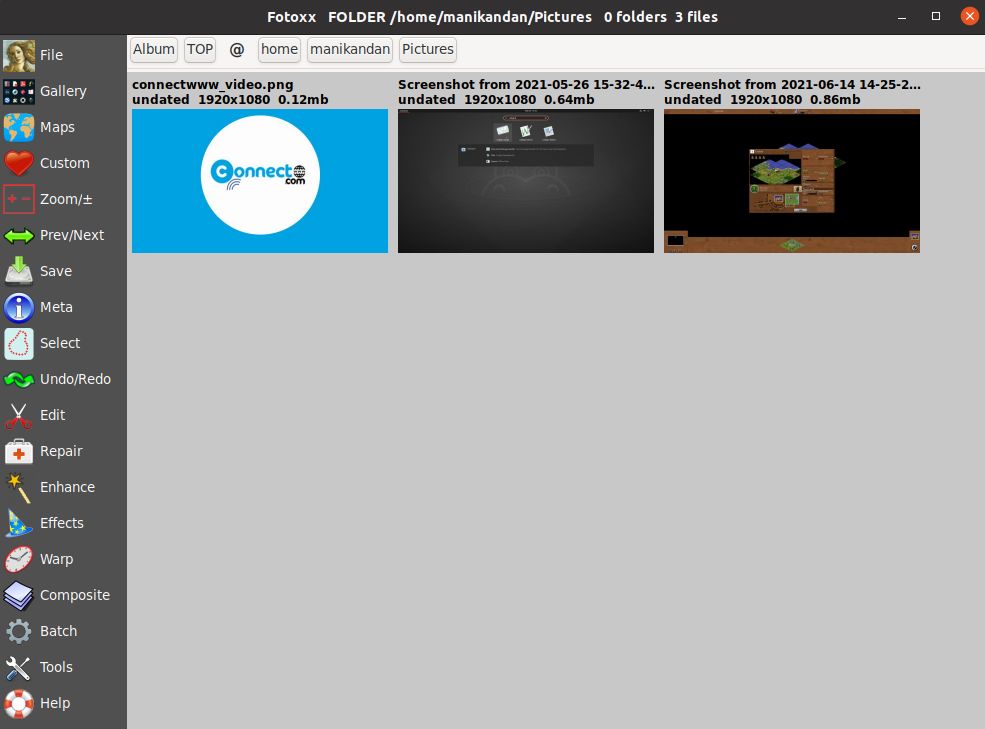
Task: Minimize the Fotoxx window
Action: 902,17
